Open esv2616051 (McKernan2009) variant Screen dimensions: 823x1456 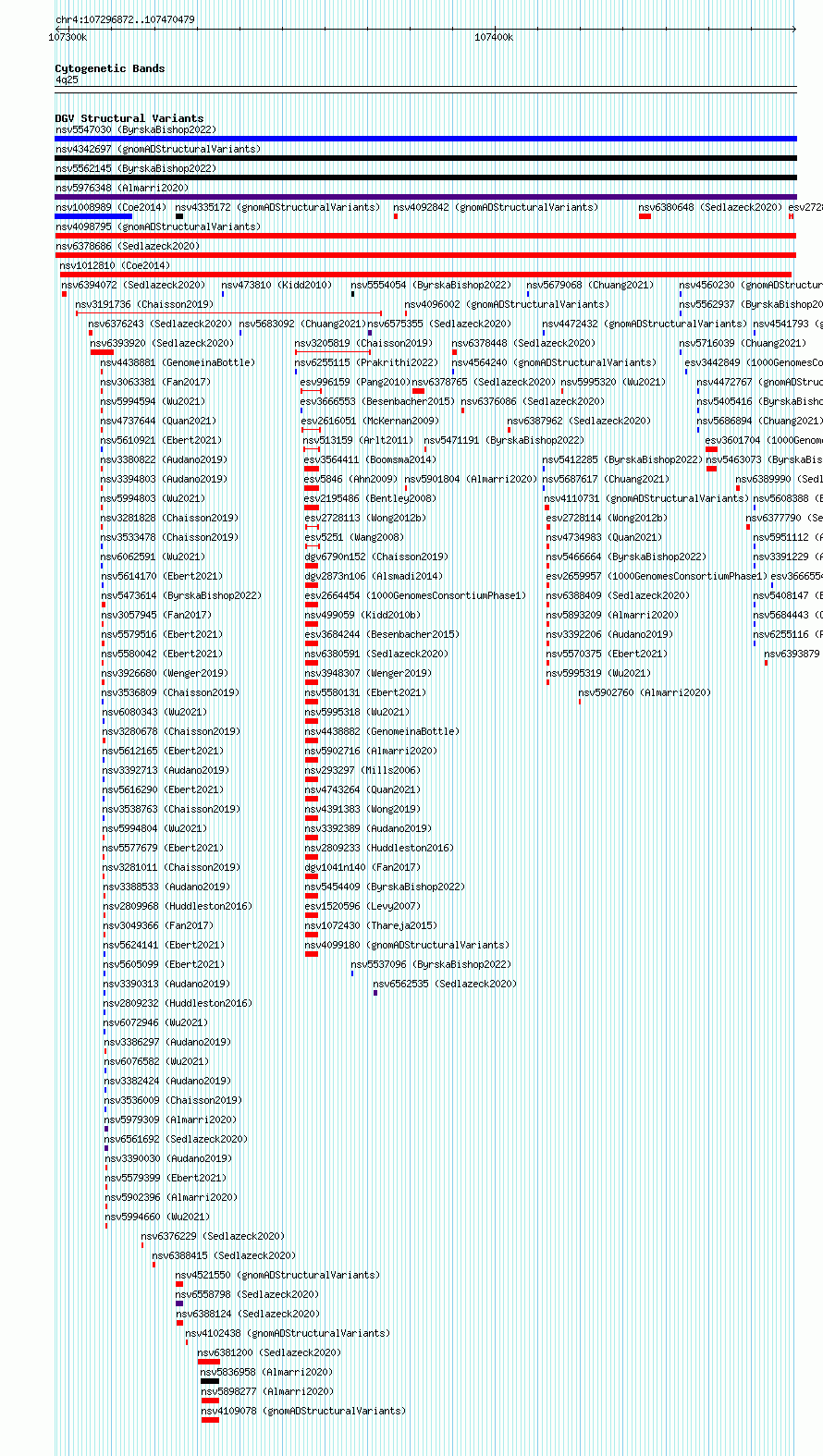tap(370, 422)
